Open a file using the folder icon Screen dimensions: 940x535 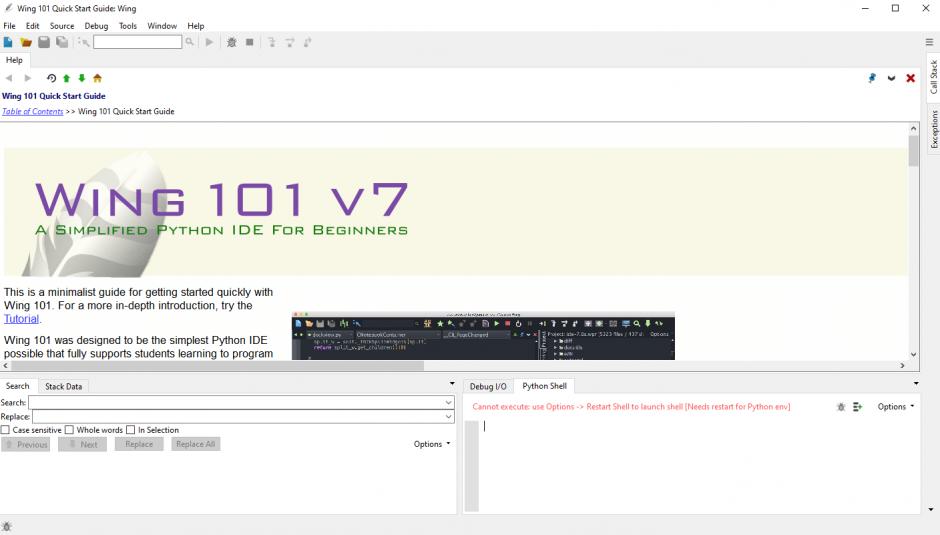click(x=26, y=42)
